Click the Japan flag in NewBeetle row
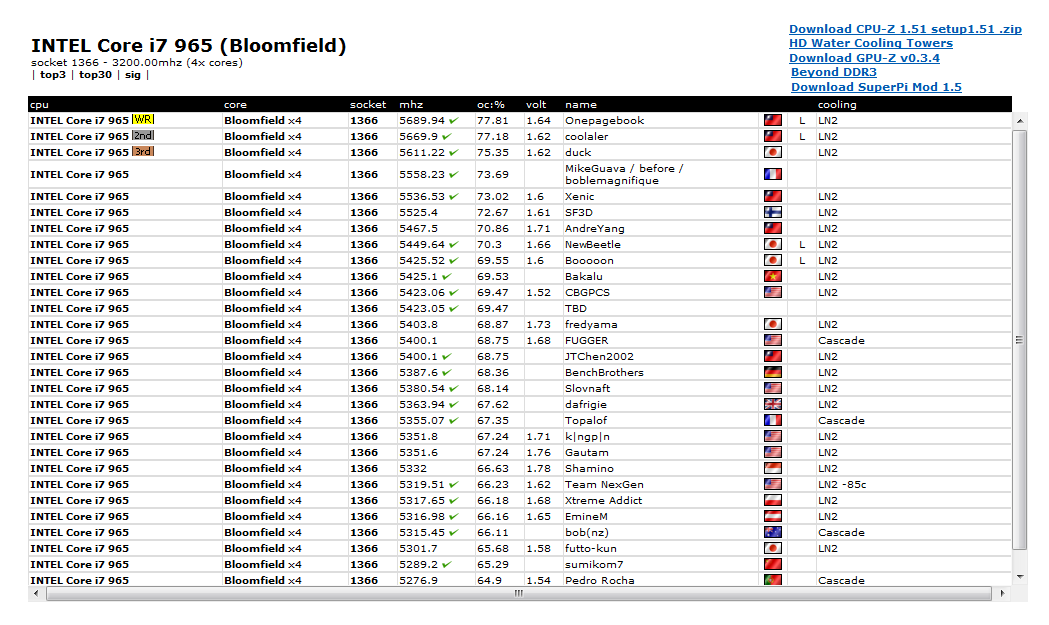 pyautogui.click(x=773, y=245)
